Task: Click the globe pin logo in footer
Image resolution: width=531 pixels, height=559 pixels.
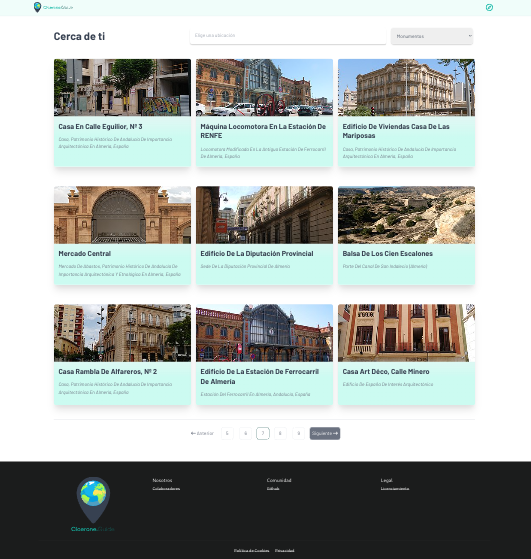Action: pyautogui.click(x=93, y=504)
